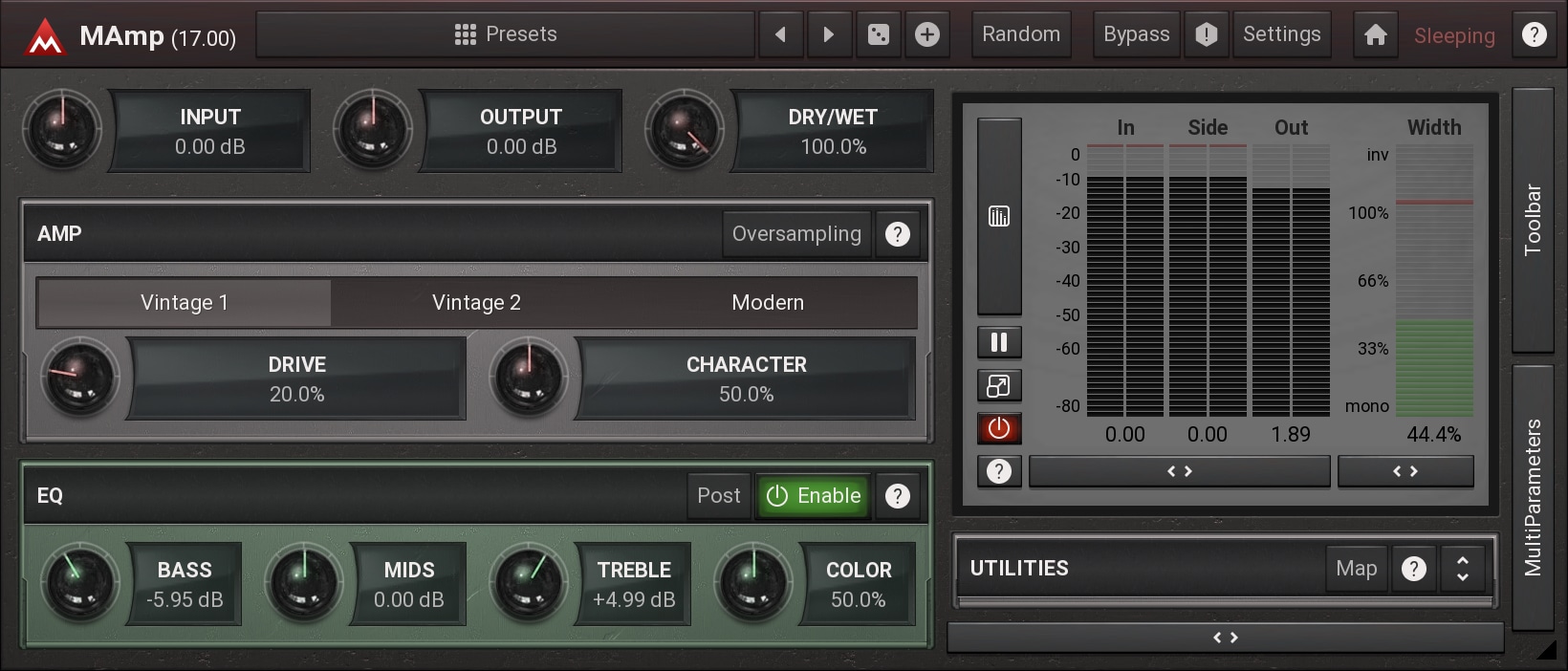Expand the Utilities panel with up-down arrows
This screenshot has height=671, width=1568.
click(x=1462, y=569)
